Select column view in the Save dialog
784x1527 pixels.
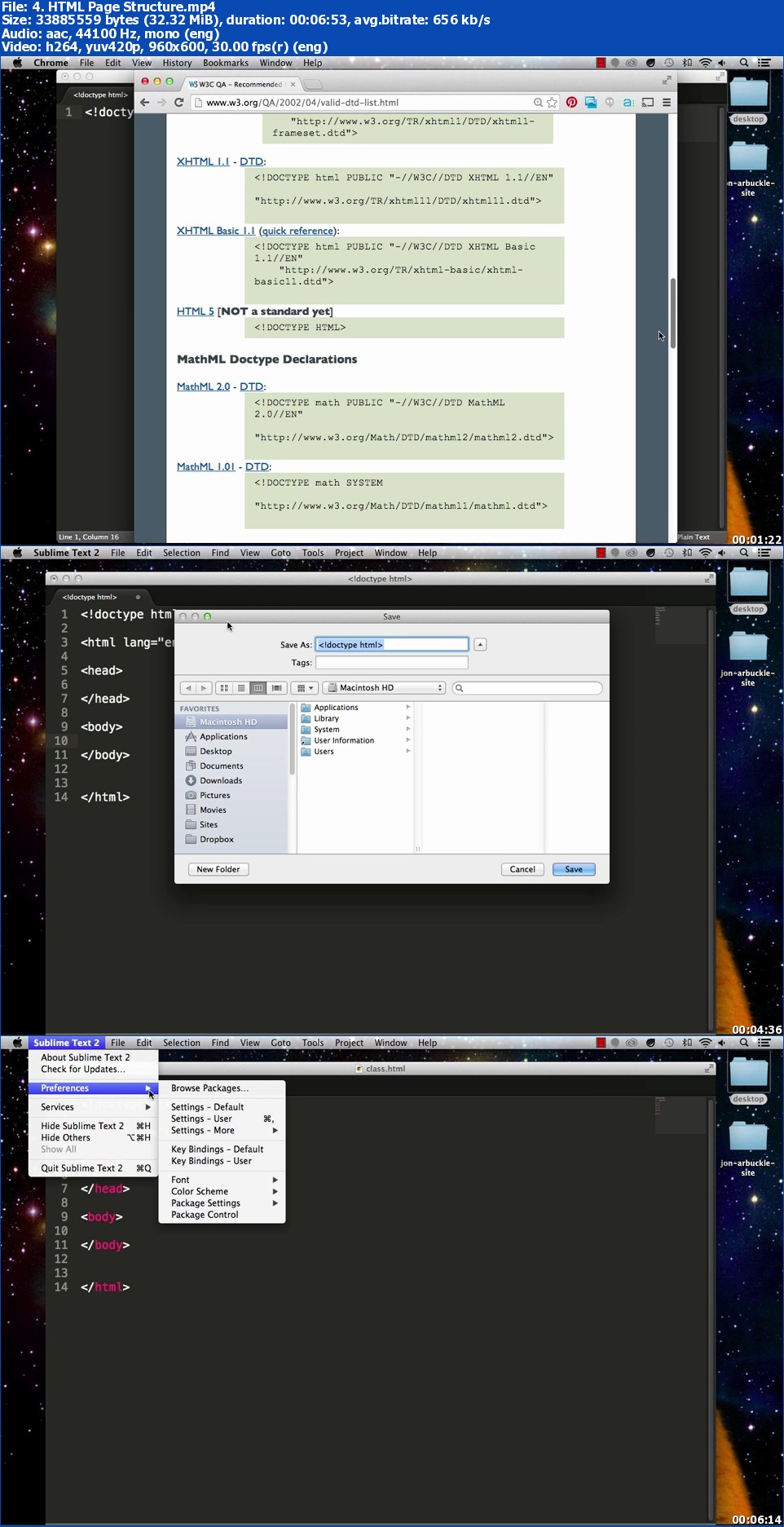pos(258,688)
